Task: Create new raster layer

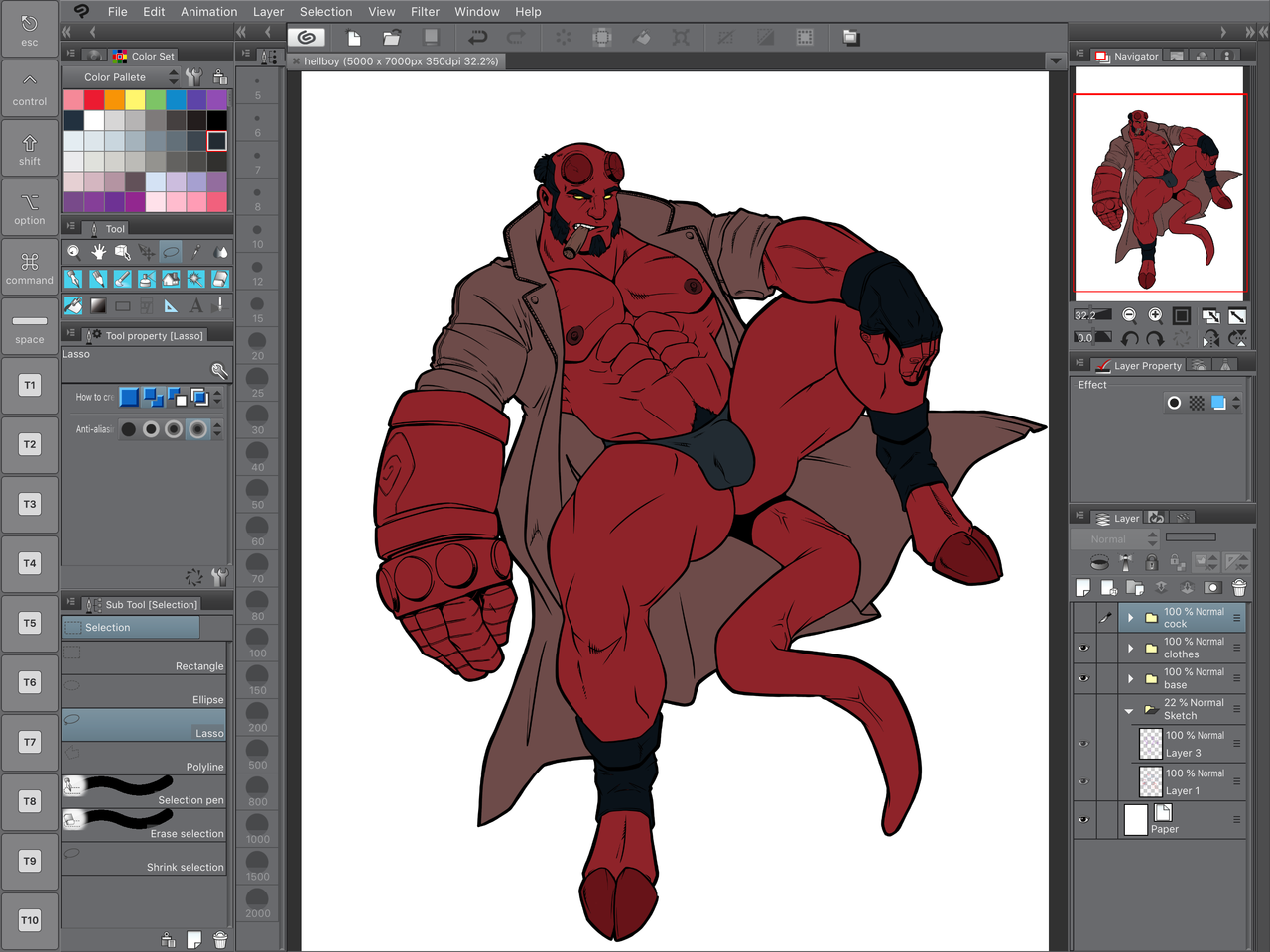Action: coord(1082,587)
